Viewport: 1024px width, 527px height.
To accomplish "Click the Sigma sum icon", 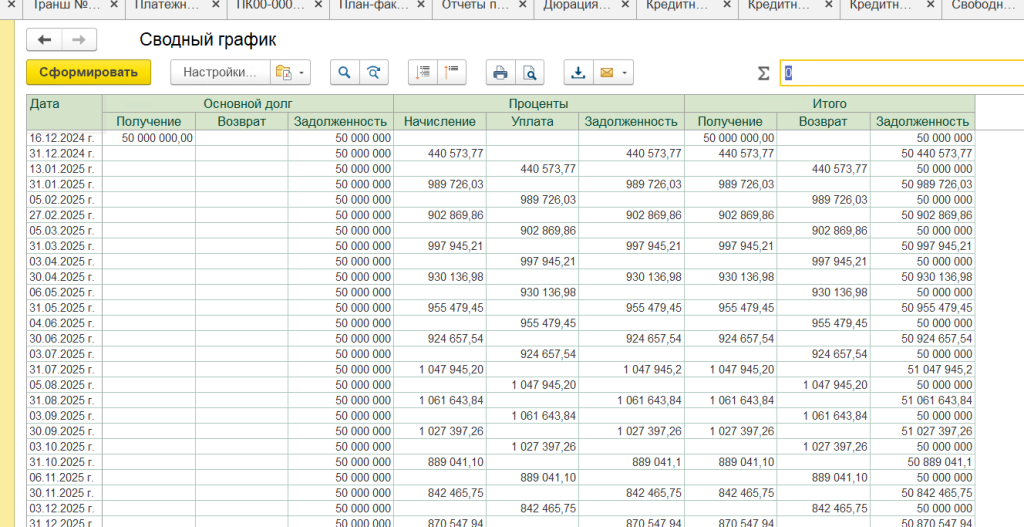I will (x=763, y=73).
